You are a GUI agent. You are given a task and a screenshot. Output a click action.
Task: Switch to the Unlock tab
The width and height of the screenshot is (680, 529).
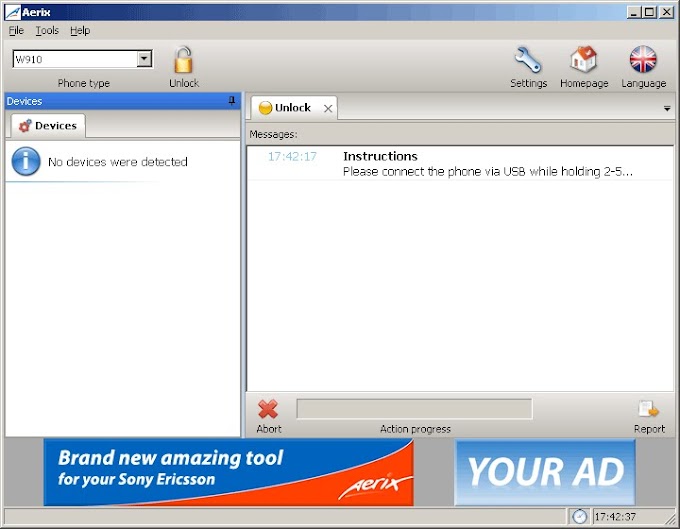click(293, 108)
